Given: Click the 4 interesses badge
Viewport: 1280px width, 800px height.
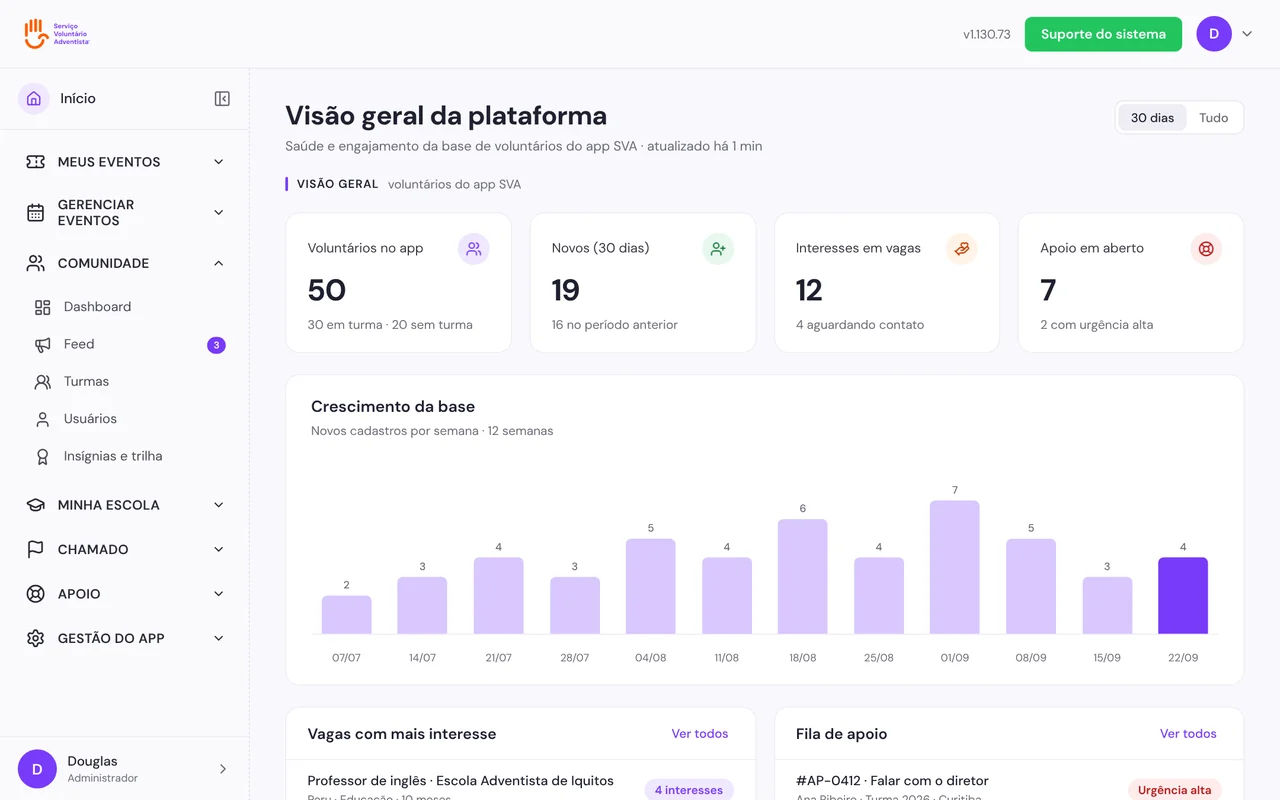Looking at the screenshot, I should point(689,790).
